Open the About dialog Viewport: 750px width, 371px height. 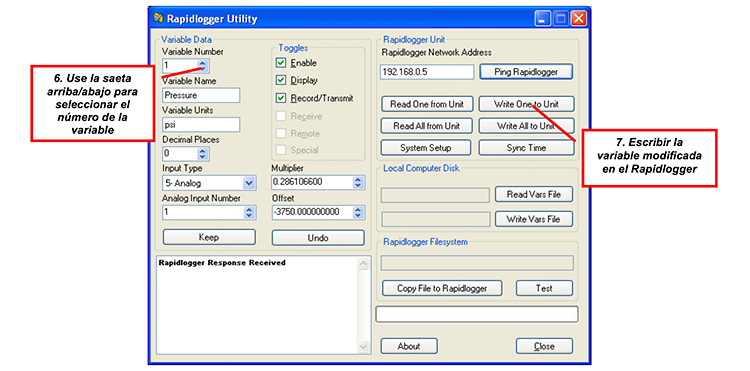[409, 346]
